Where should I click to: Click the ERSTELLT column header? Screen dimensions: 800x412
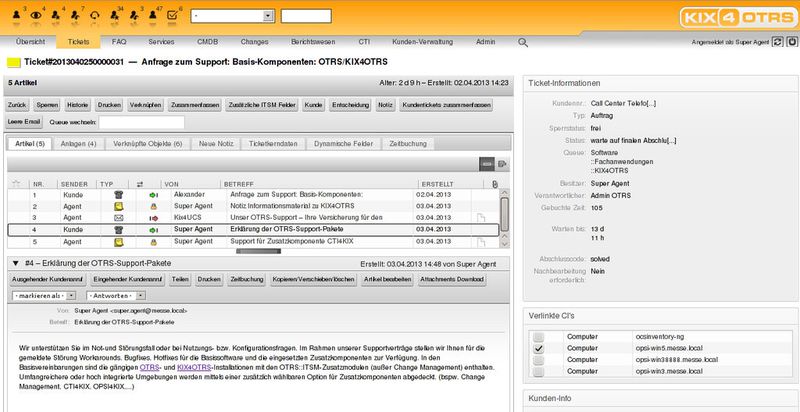point(437,184)
